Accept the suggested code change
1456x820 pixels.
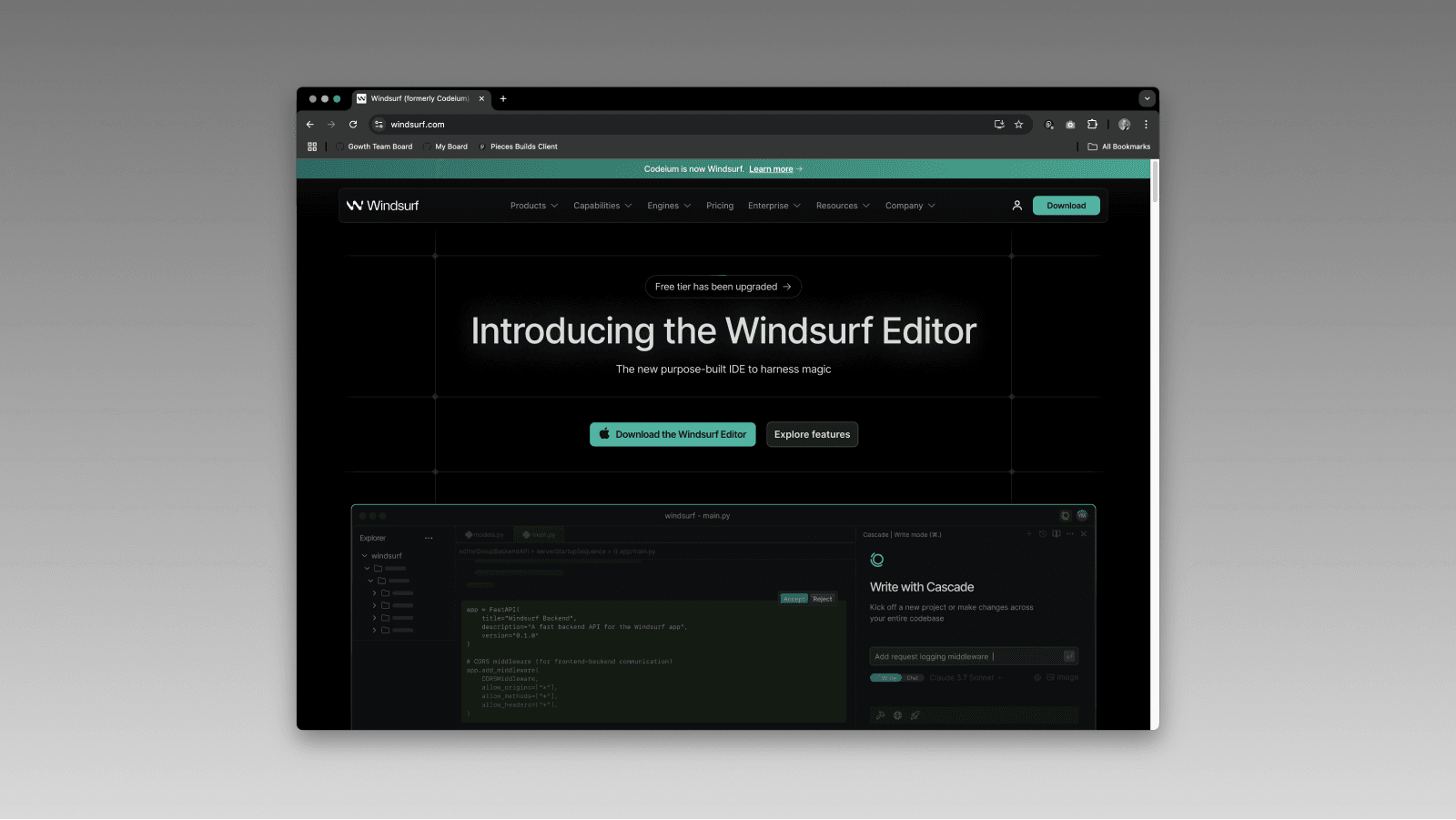click(794, 599)
